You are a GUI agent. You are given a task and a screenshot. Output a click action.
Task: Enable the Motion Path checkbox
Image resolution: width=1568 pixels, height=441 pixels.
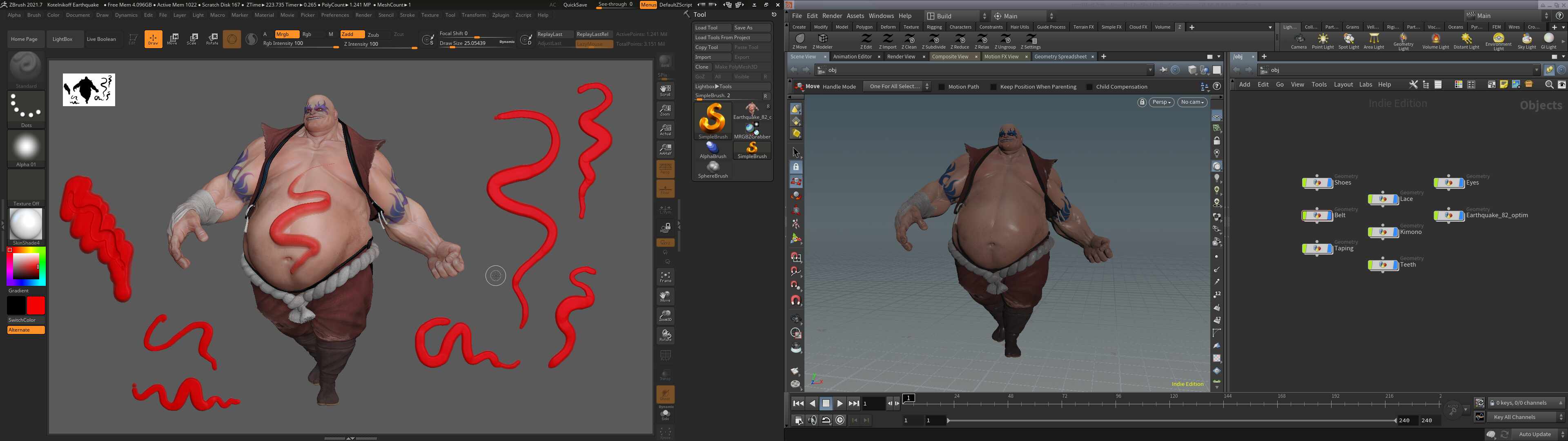tap(942, 87)
